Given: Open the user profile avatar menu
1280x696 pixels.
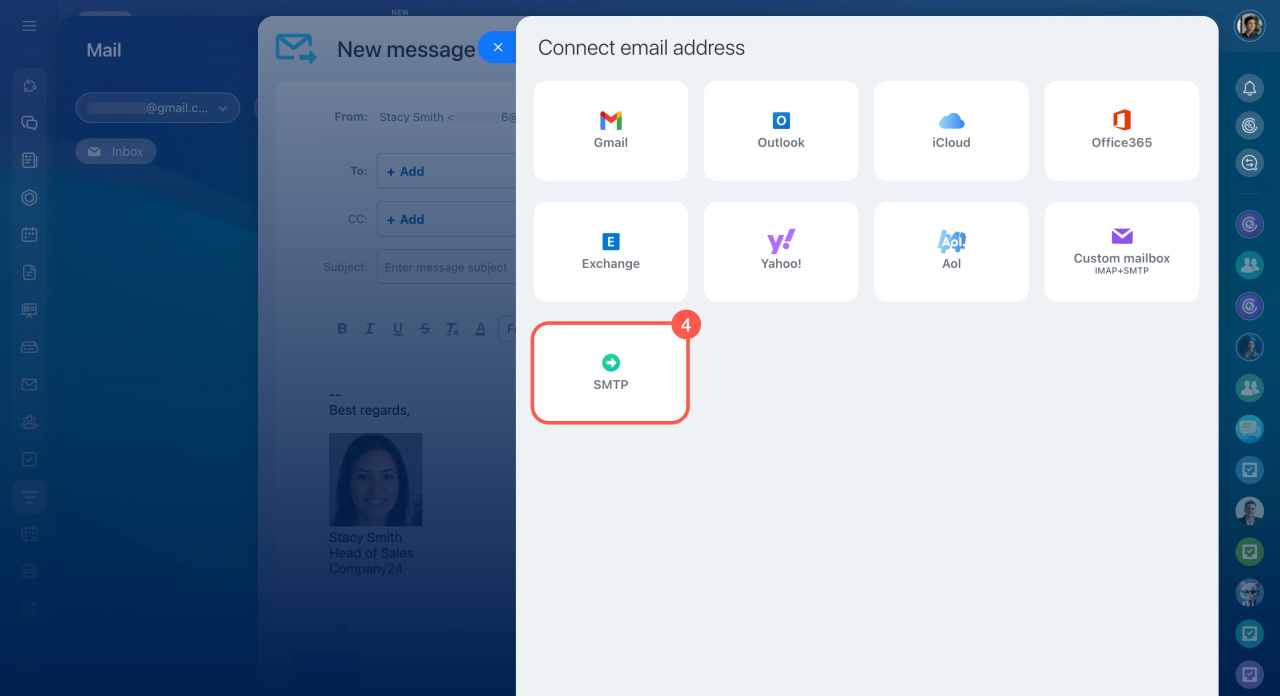Looking at the screenshot, I should [x=1250, y=26].
